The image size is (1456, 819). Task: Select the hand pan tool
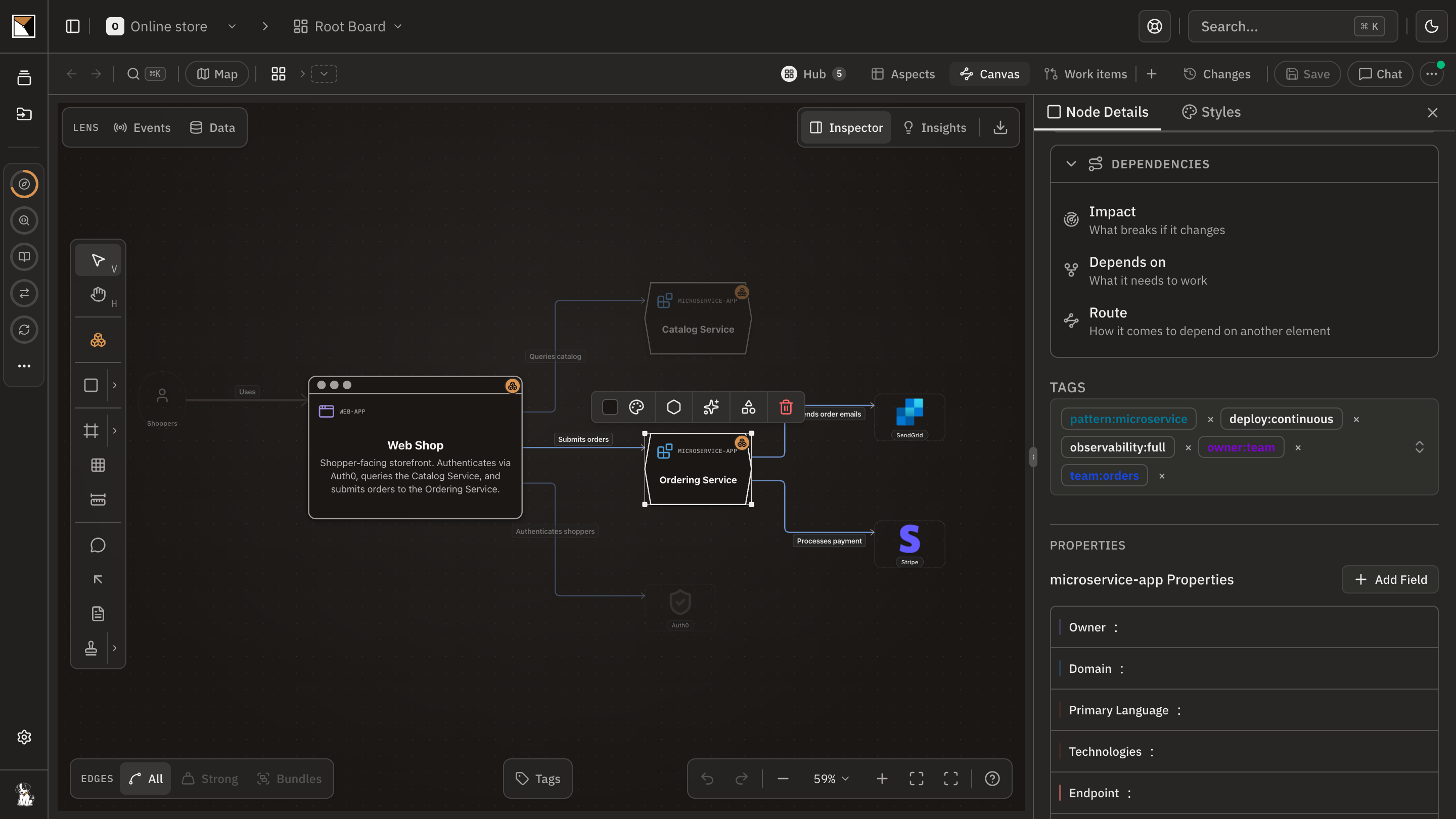[98, 294]
